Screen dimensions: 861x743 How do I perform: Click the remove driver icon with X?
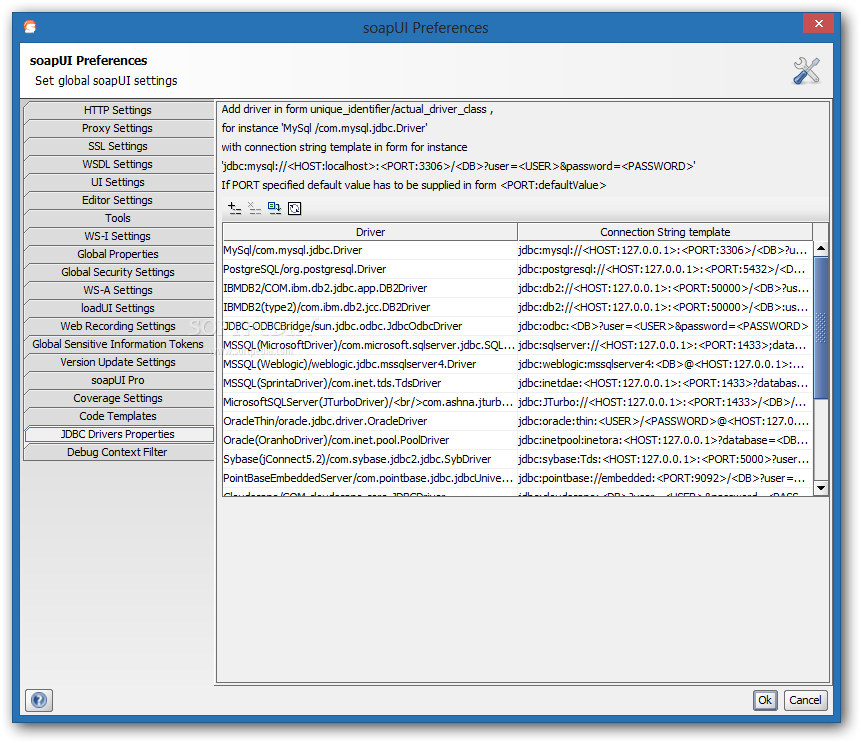coord(254,208)
